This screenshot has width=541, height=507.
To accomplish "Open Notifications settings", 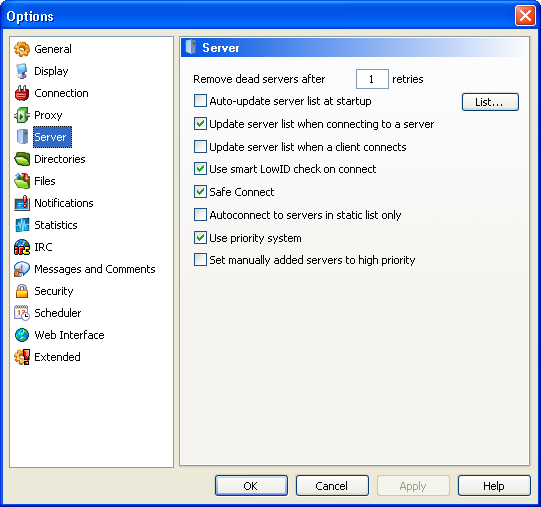I will (x=63, y=203).
